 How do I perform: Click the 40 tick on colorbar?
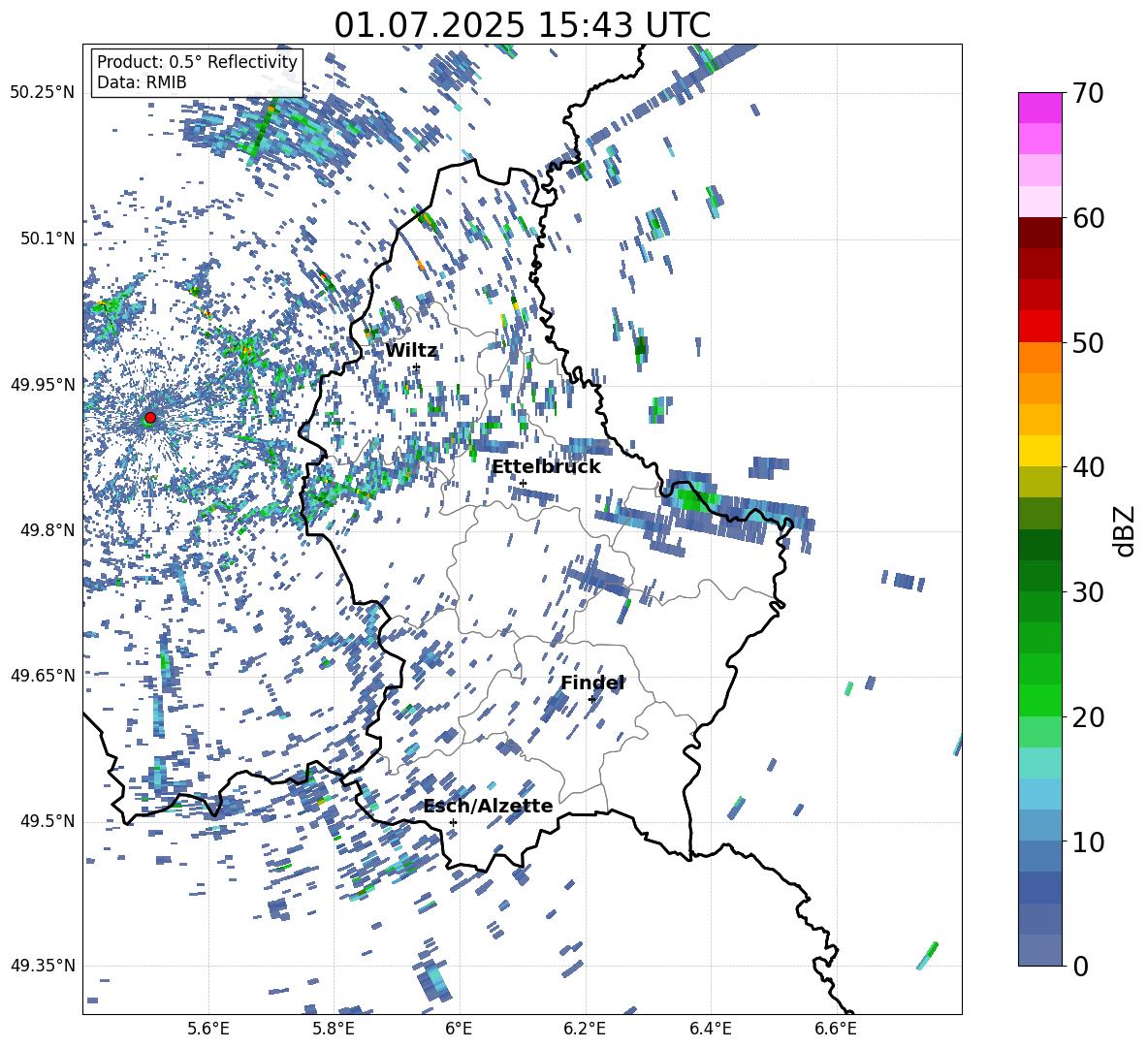tap(1088, 467)
